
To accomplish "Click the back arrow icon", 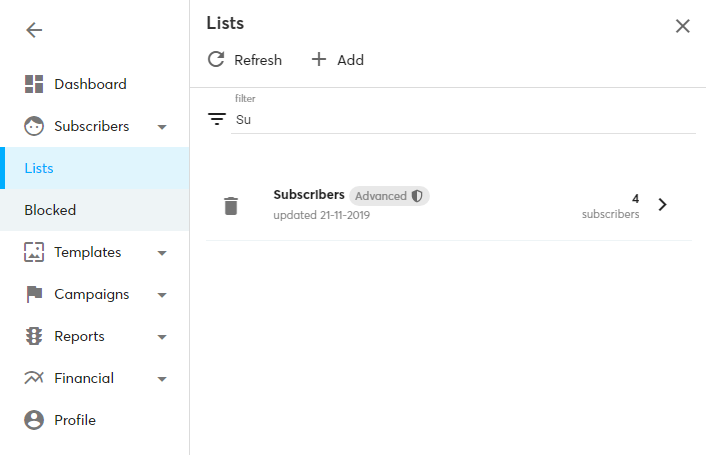I will [x=34, y=30].
